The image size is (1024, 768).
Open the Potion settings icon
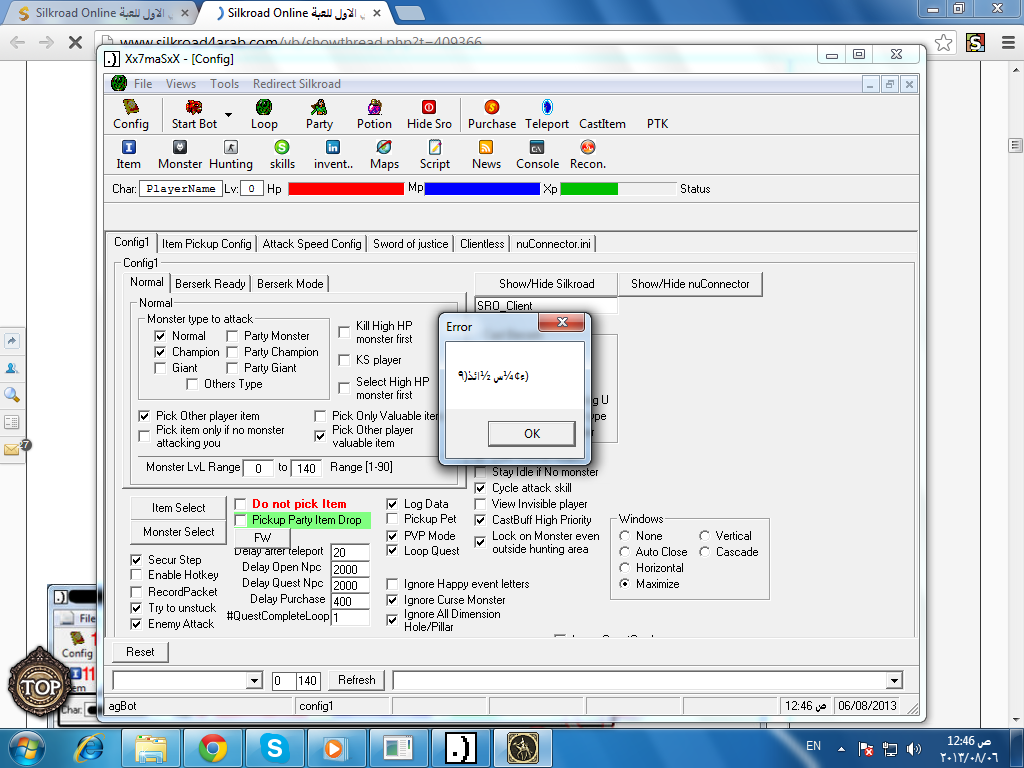point(374,114)
